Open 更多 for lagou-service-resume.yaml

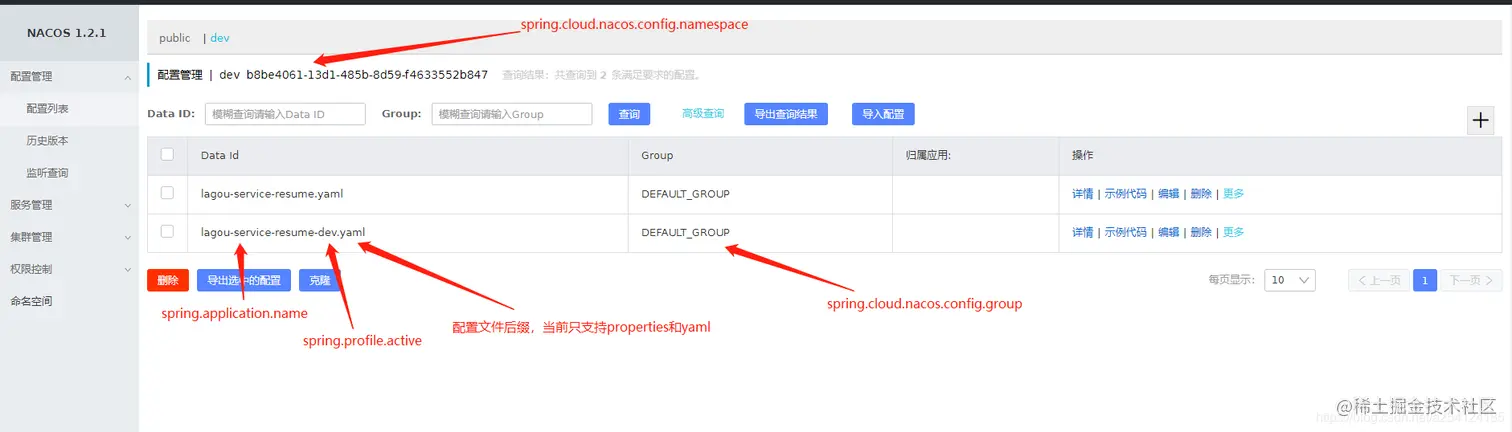coord(1234,194)
